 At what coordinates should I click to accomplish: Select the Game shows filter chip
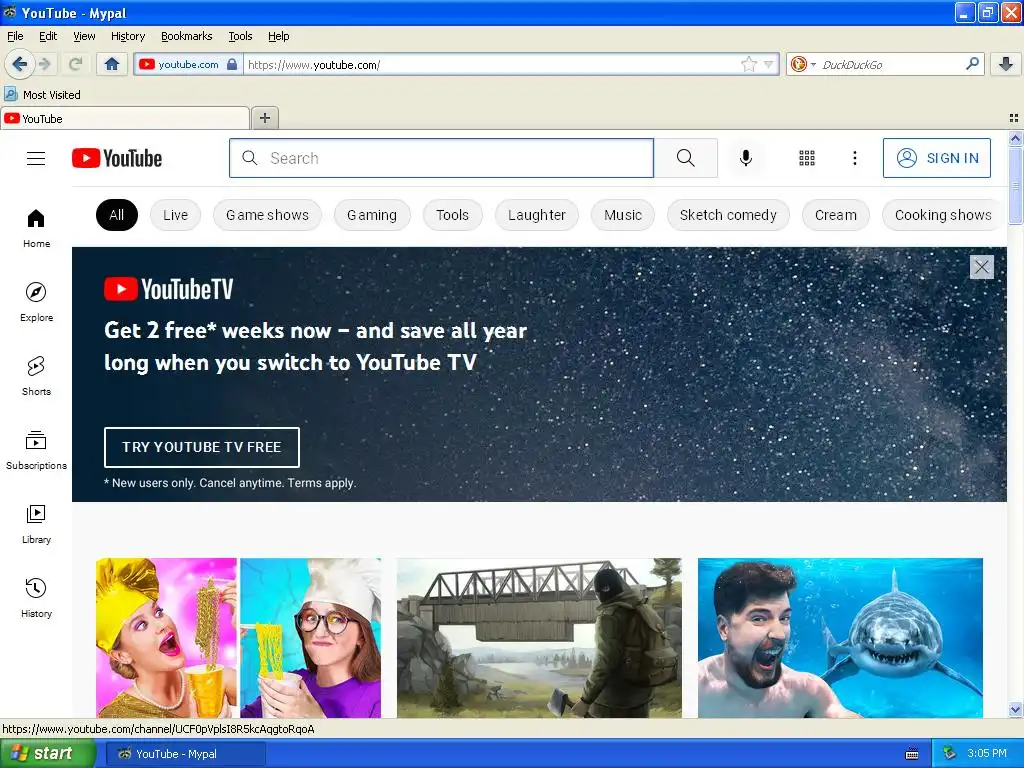coord(267,215)
